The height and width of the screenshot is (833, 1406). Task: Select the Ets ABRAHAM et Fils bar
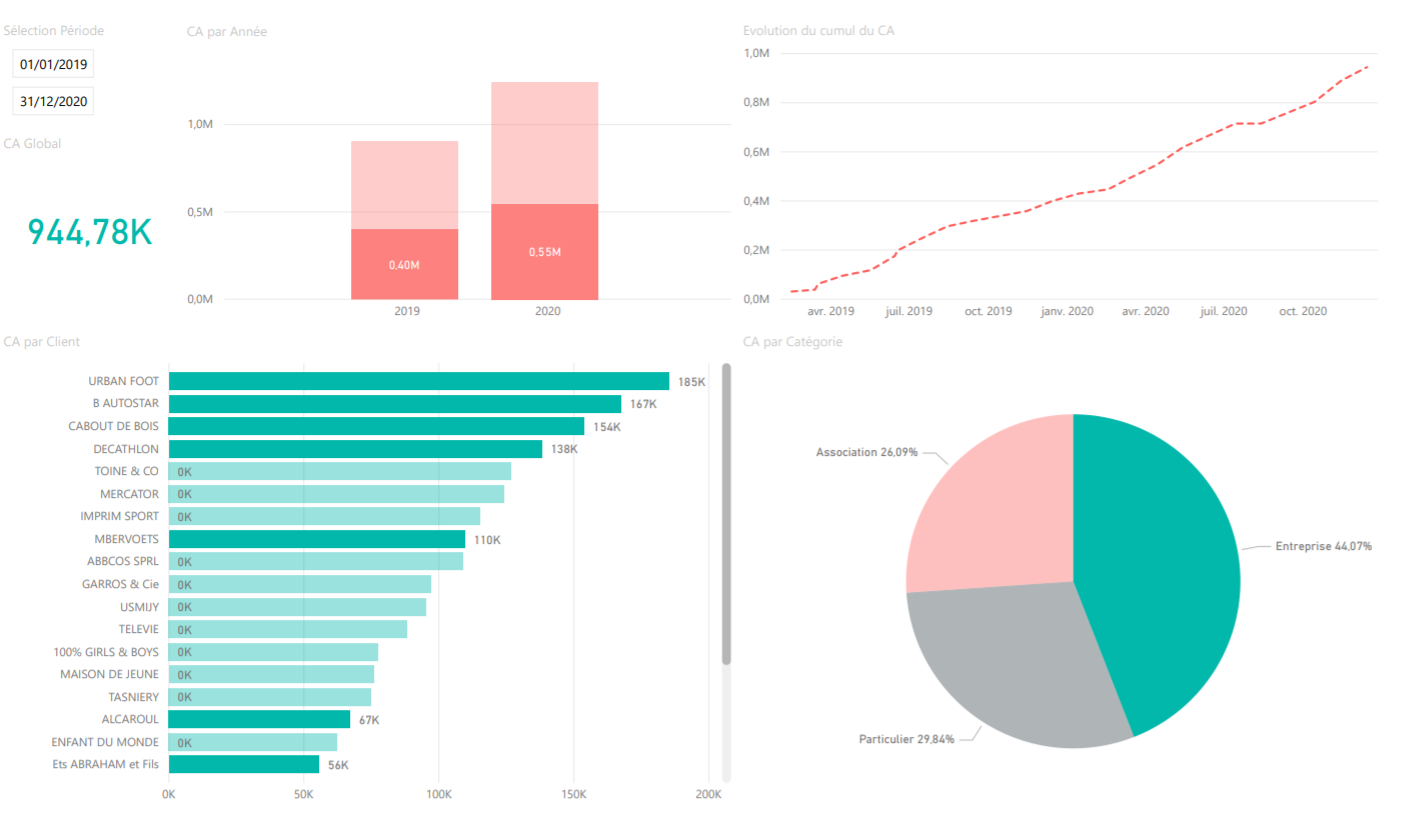243,764
